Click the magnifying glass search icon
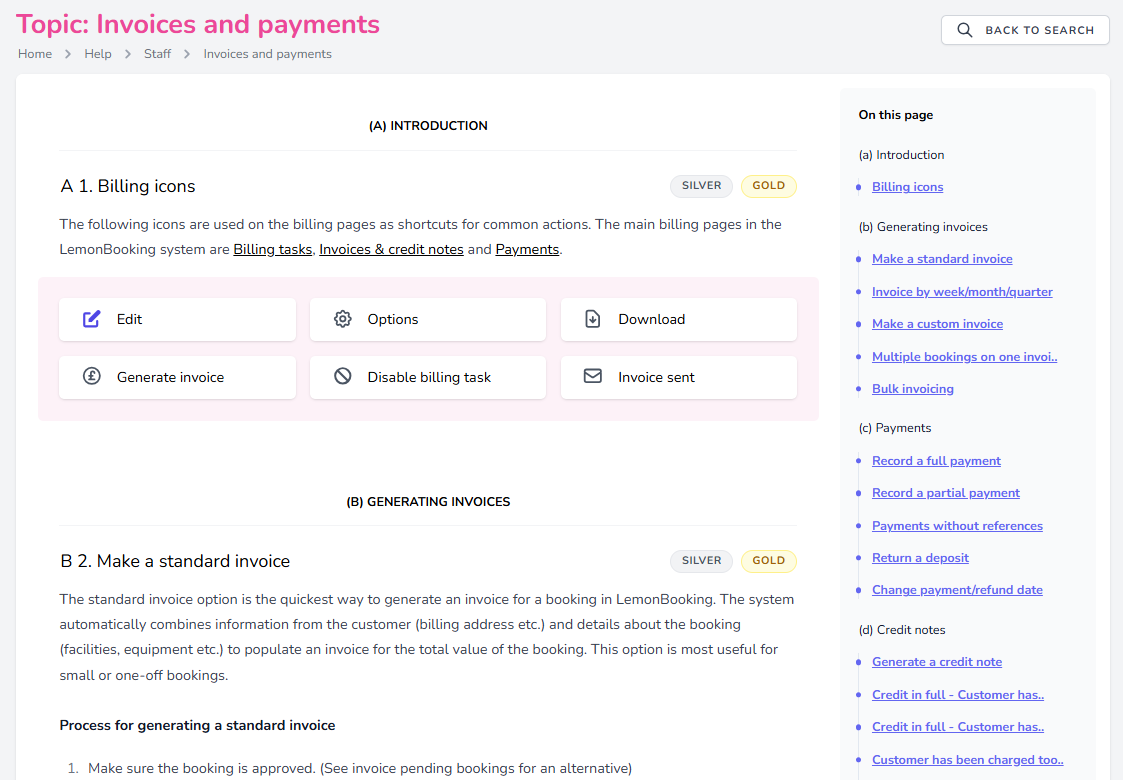Screen dimensions: 1123x780 pos(964,30)
